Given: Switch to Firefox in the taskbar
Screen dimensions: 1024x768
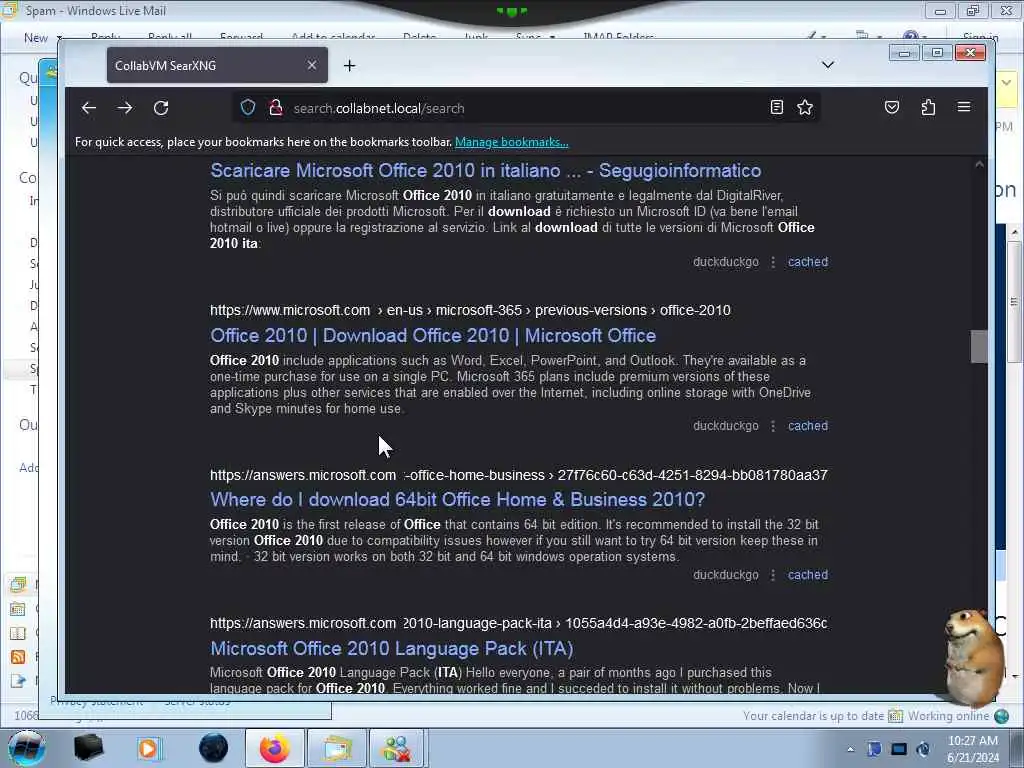Looking at the screenshot, I should [274, 748].
